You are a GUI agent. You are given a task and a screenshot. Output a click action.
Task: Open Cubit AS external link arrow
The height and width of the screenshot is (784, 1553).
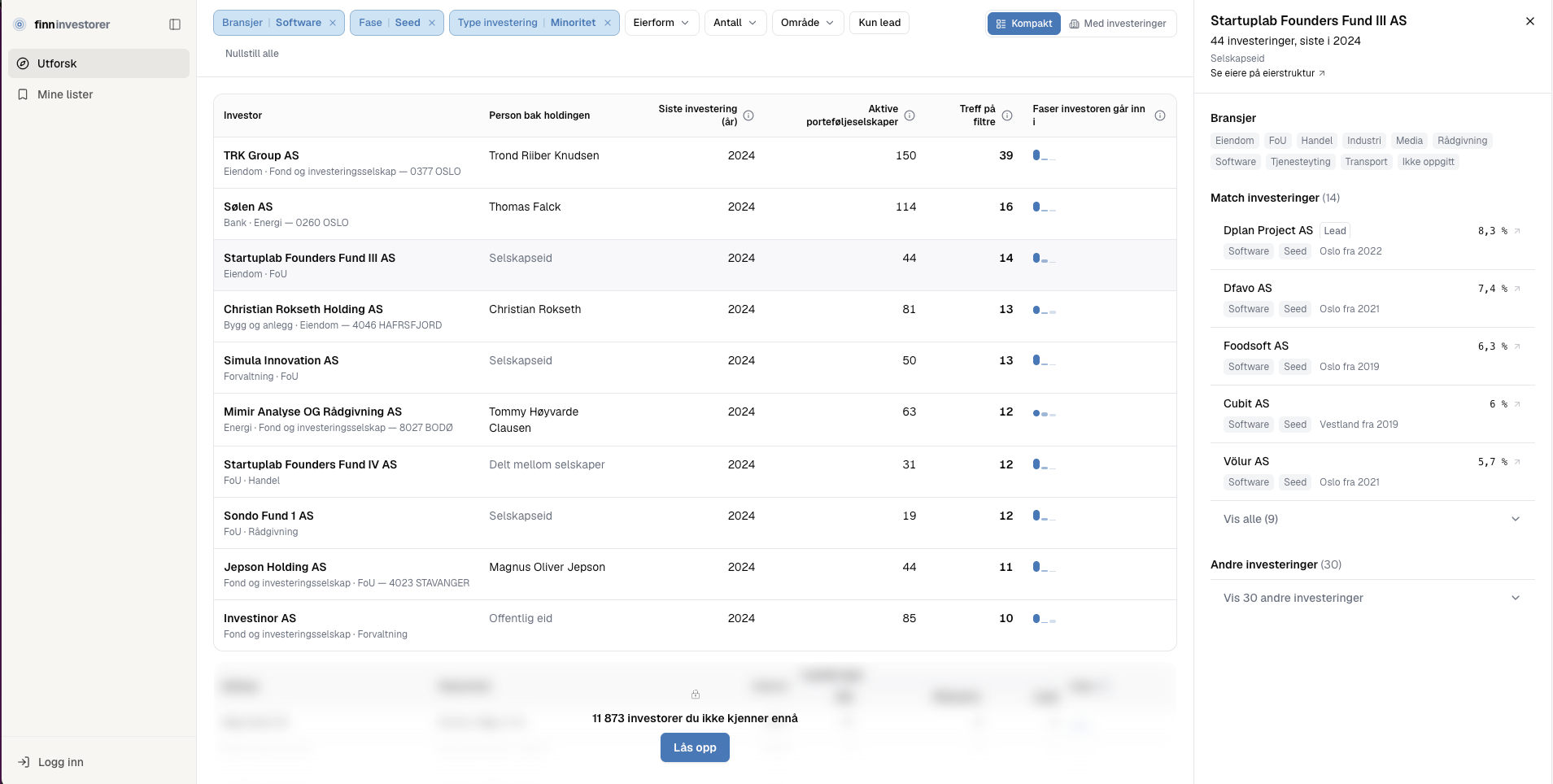pos(1517,404)
